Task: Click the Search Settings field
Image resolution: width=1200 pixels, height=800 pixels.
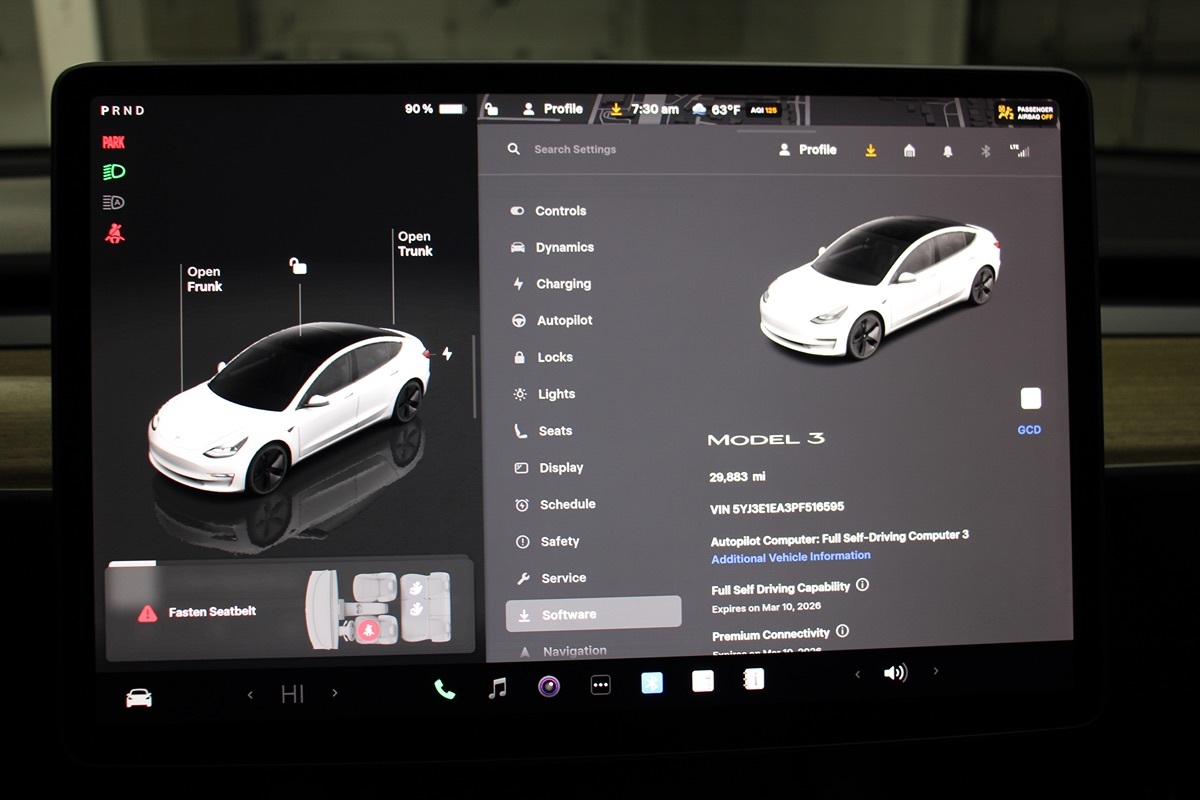Action: 575,149
